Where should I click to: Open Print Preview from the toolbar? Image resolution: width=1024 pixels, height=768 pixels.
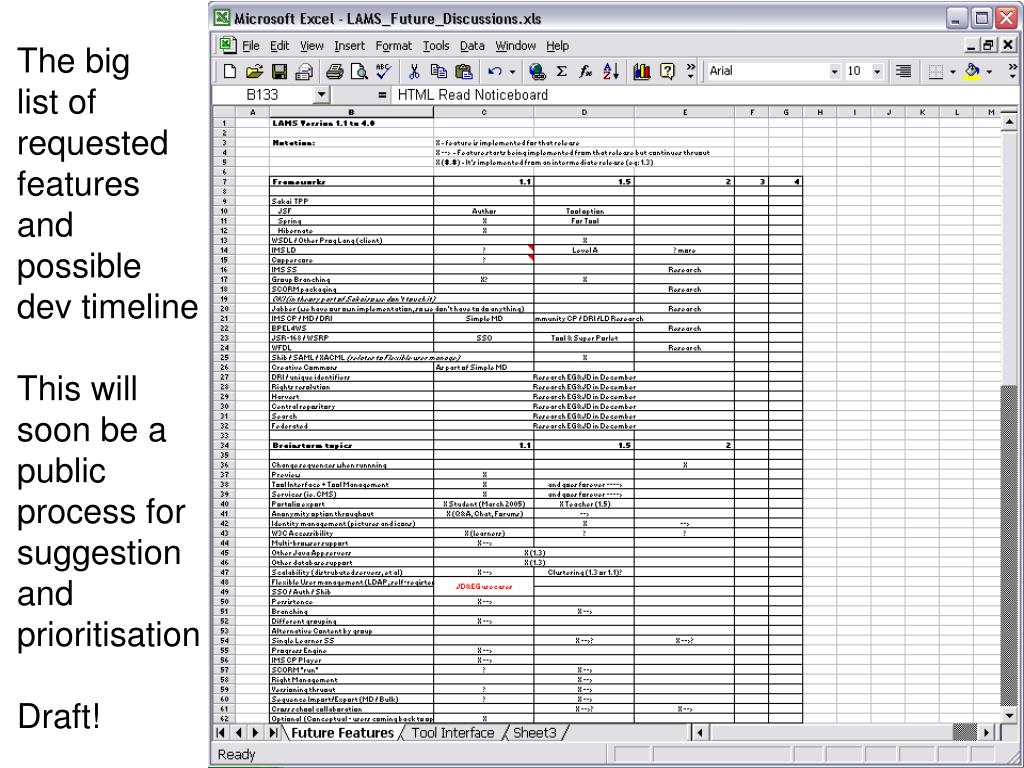(x=359, y=71)
